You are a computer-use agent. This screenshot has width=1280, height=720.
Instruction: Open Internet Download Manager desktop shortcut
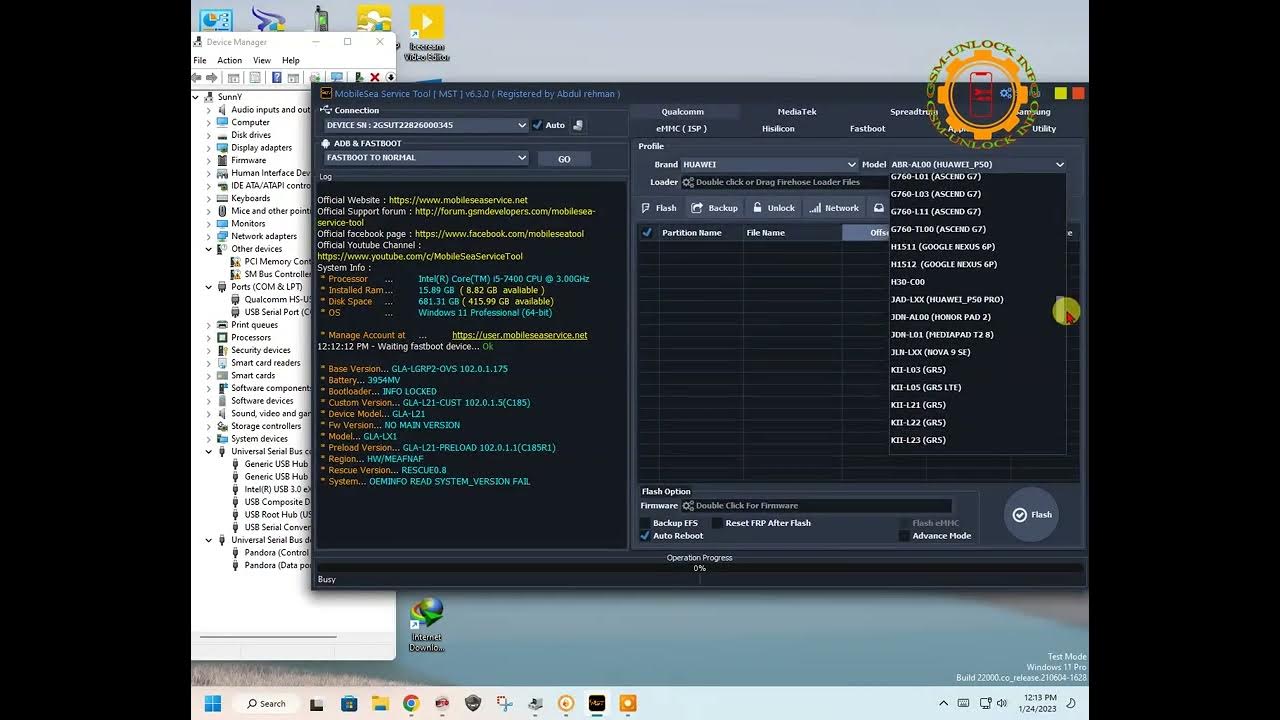(427, 625)
